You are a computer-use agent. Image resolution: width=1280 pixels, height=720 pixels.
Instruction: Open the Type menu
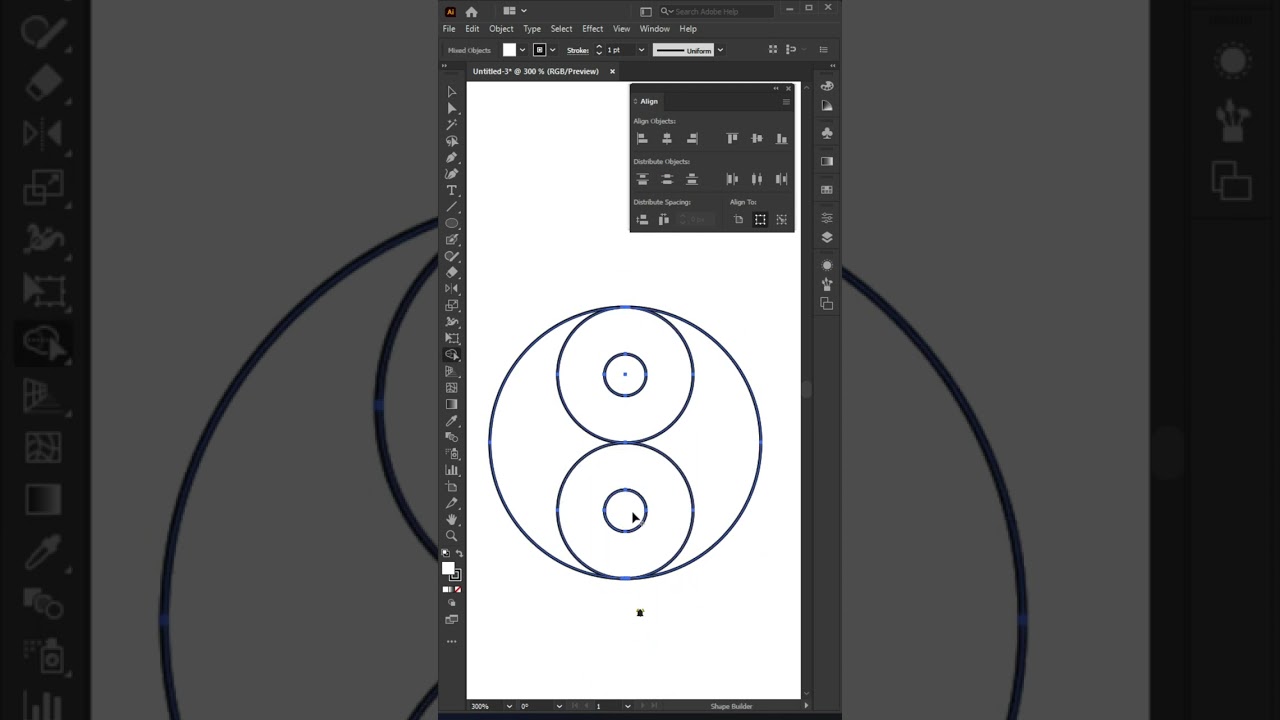coord(532,29)
